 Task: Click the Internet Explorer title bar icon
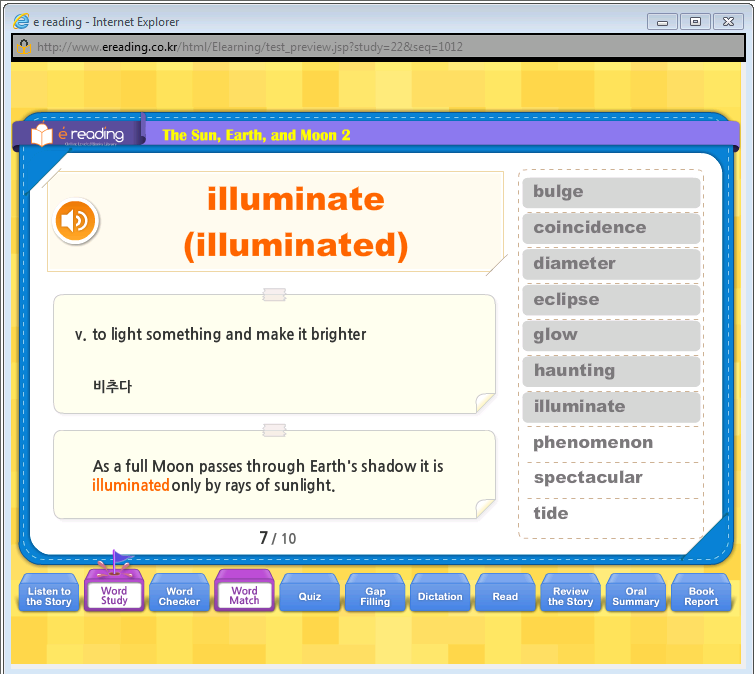pyautogui.click(x=21, y=21)
